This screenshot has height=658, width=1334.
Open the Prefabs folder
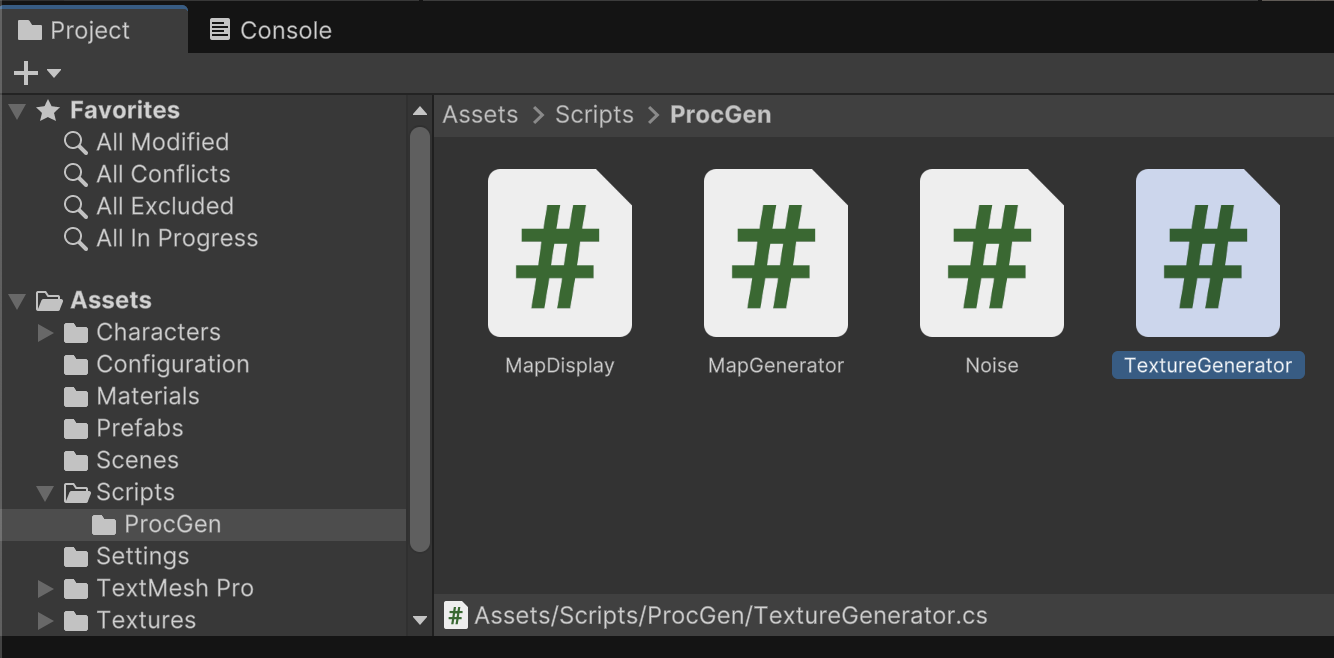[x=139, y=428]
